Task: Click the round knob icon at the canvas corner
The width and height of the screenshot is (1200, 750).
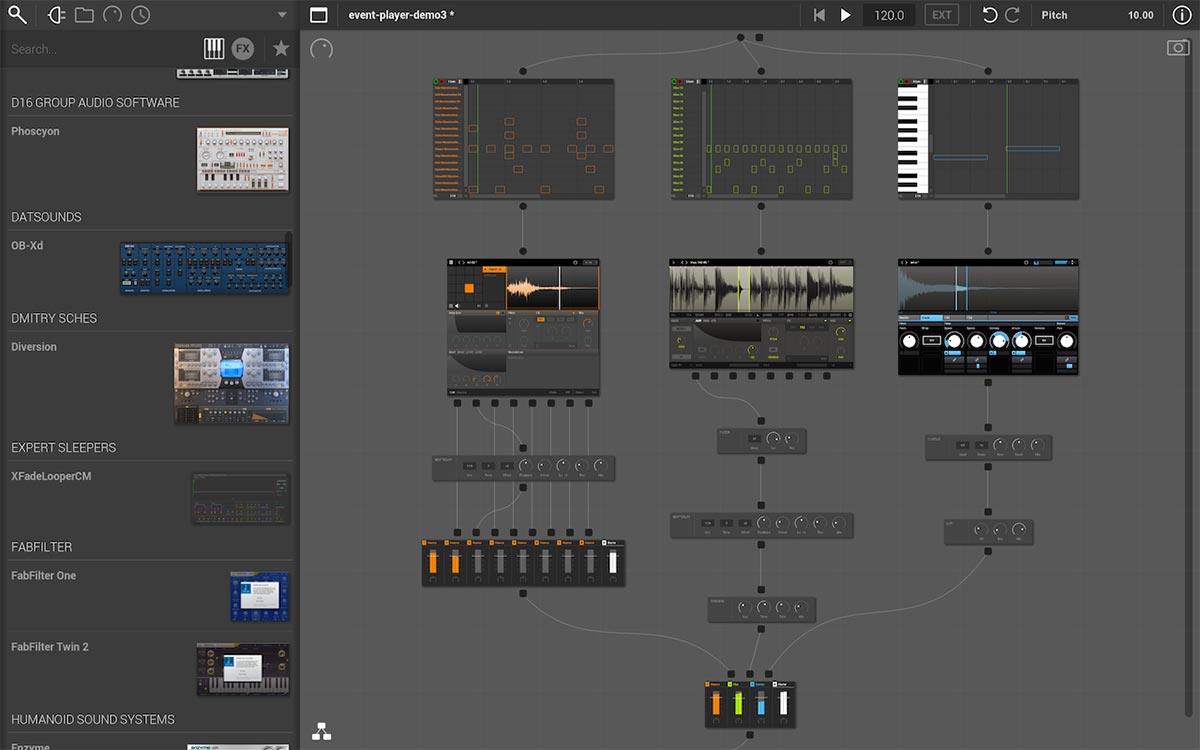Action: (321, 49)
